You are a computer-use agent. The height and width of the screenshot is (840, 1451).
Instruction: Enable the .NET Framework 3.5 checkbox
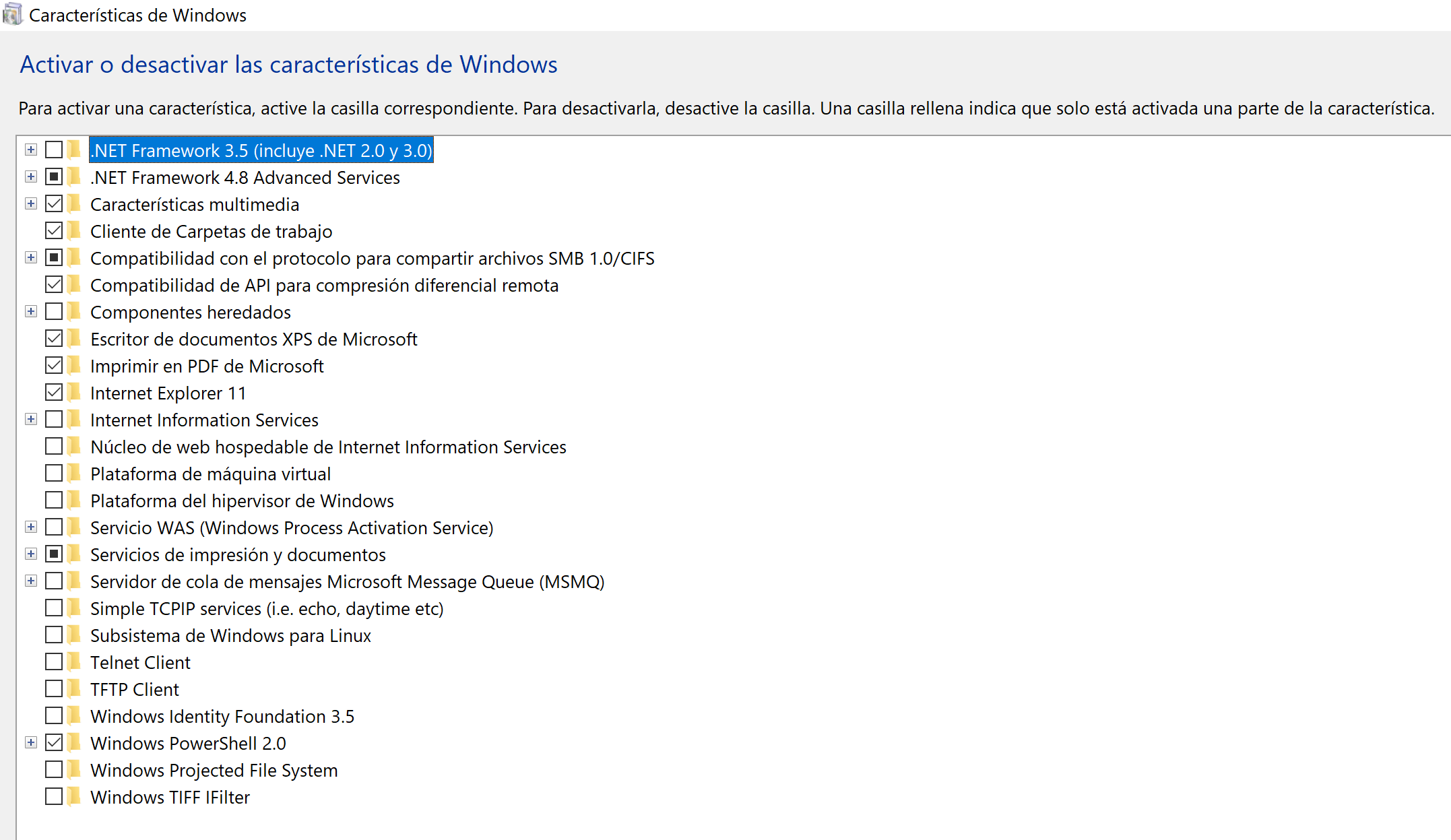click(x=54, y=150)
